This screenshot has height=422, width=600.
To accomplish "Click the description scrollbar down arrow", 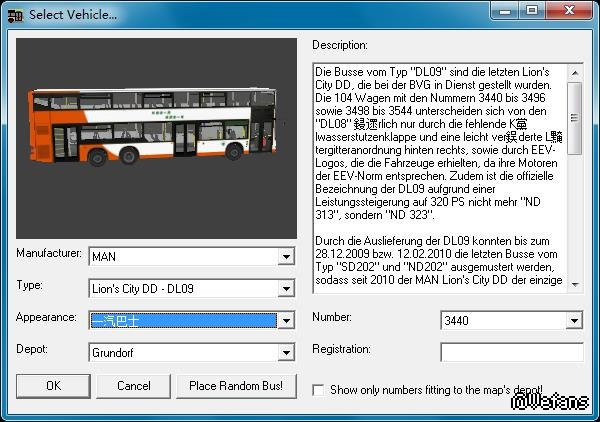I will tap(575, 285).
